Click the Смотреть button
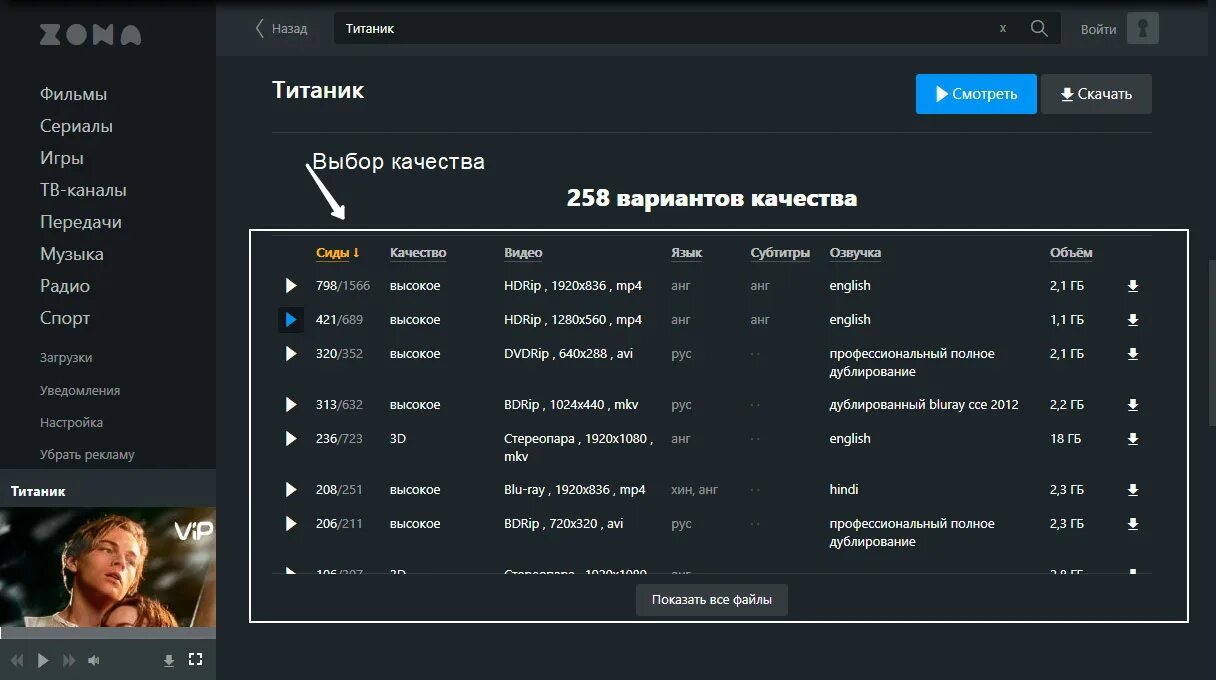1216x680 pixels. pos(976,94)
